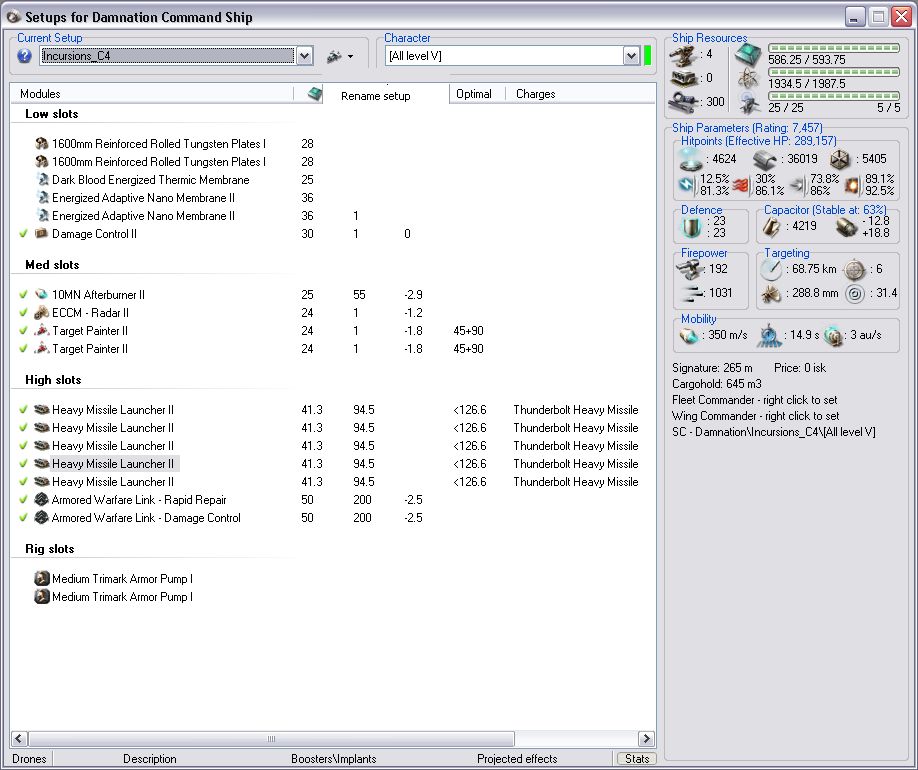Click the Rename setup tooltip label
Screen dimensions: 918x770
(x=375, y=96)
